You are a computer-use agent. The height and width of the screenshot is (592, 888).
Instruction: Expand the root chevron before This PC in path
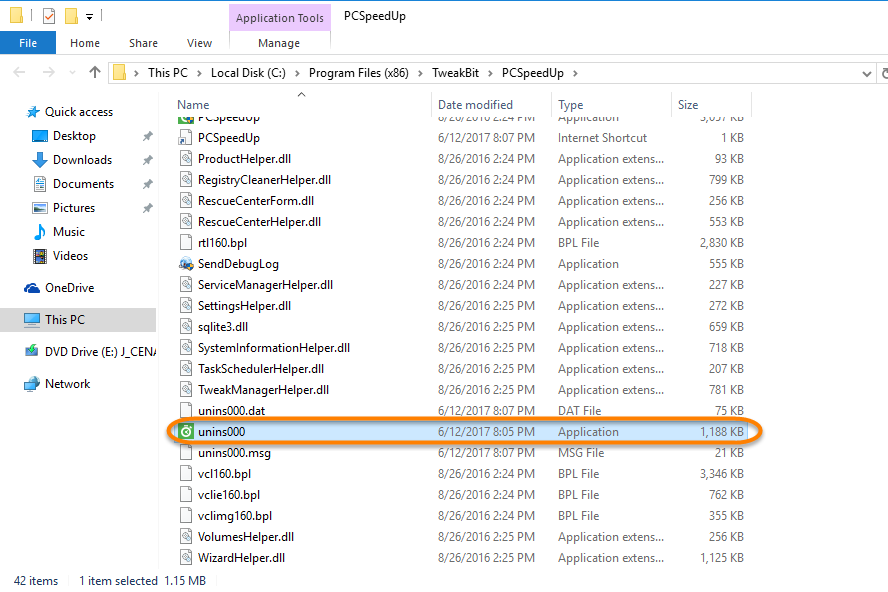coord(136,73)
